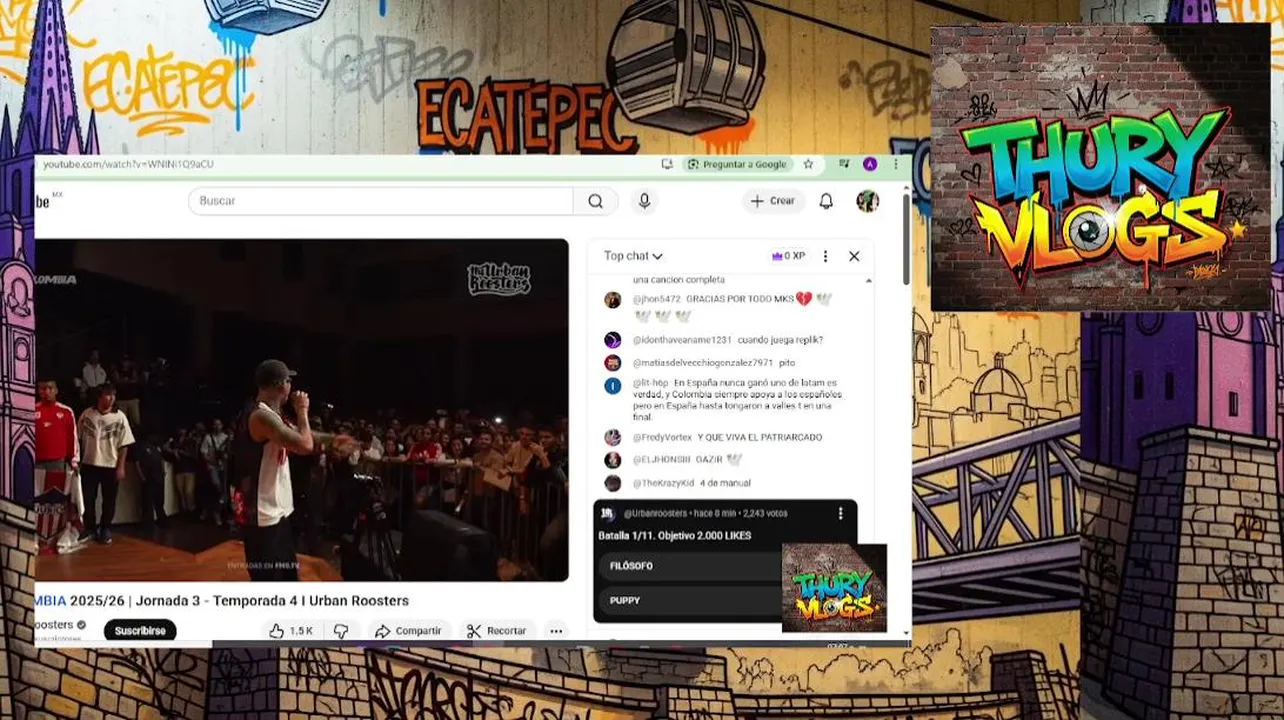Open the live chat three-dot options
This screenshot has width=1284, height=720.
(x=825, y=256)
